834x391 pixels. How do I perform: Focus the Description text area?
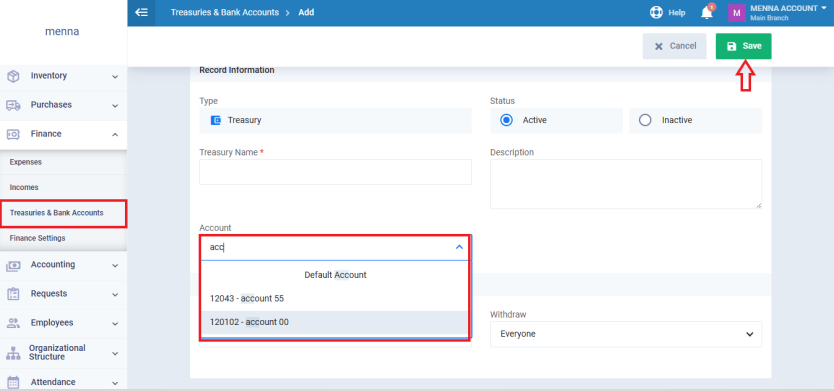pos(626,184)
